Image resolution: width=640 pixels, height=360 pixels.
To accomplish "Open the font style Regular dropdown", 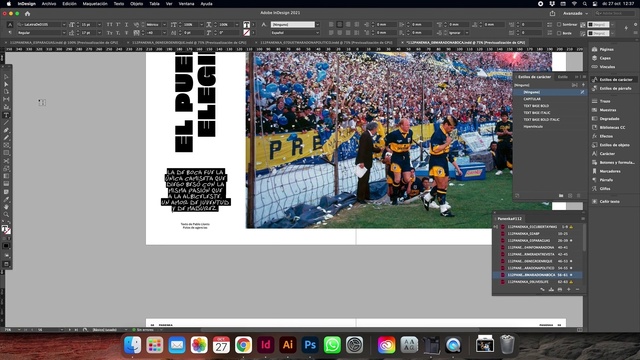I will pyautogui.click(x=64, y=33).
